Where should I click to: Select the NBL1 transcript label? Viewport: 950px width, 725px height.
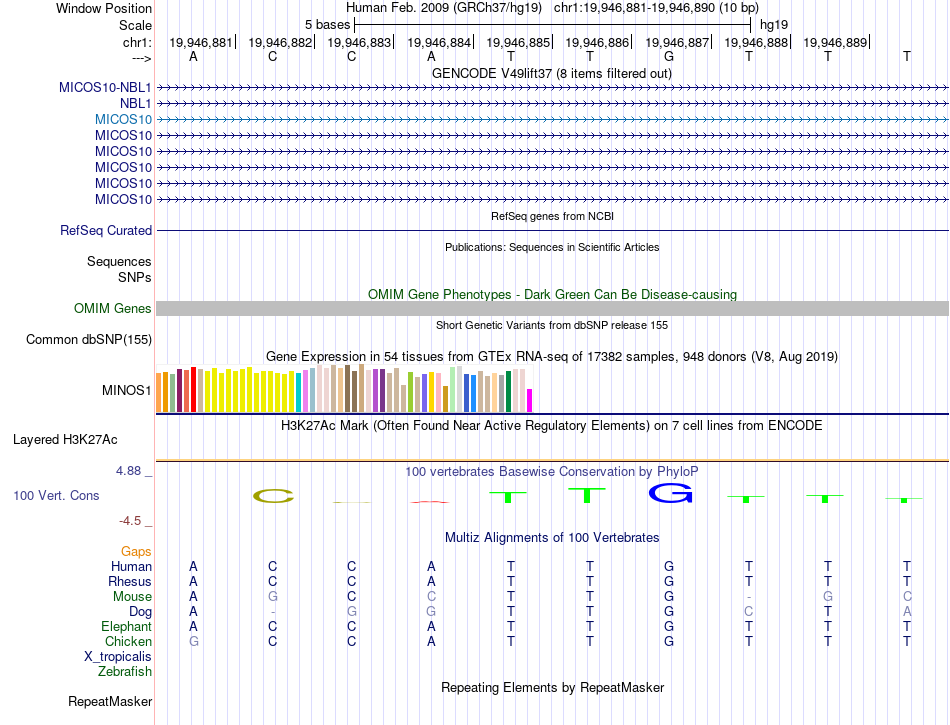click(135, 103)
